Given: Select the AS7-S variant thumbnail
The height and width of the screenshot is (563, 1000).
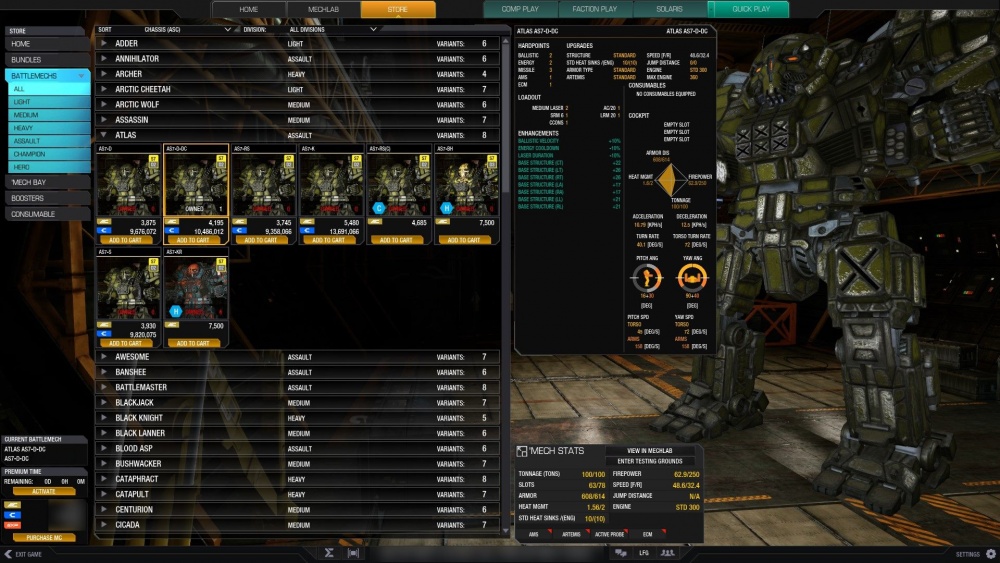Looking at the screenshot, I should pos(128,287).
